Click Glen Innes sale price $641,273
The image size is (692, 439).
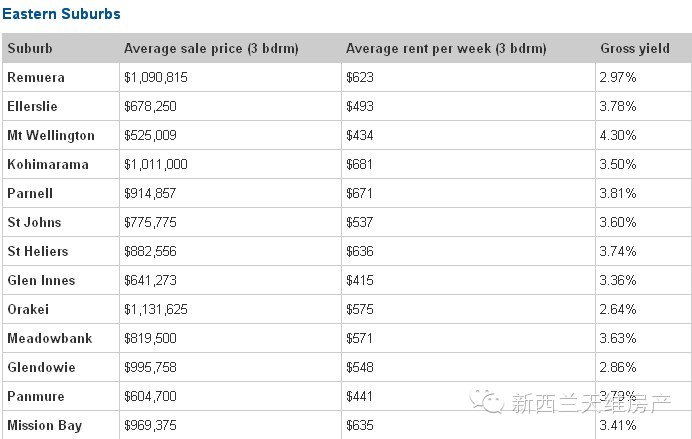(150, 280)
